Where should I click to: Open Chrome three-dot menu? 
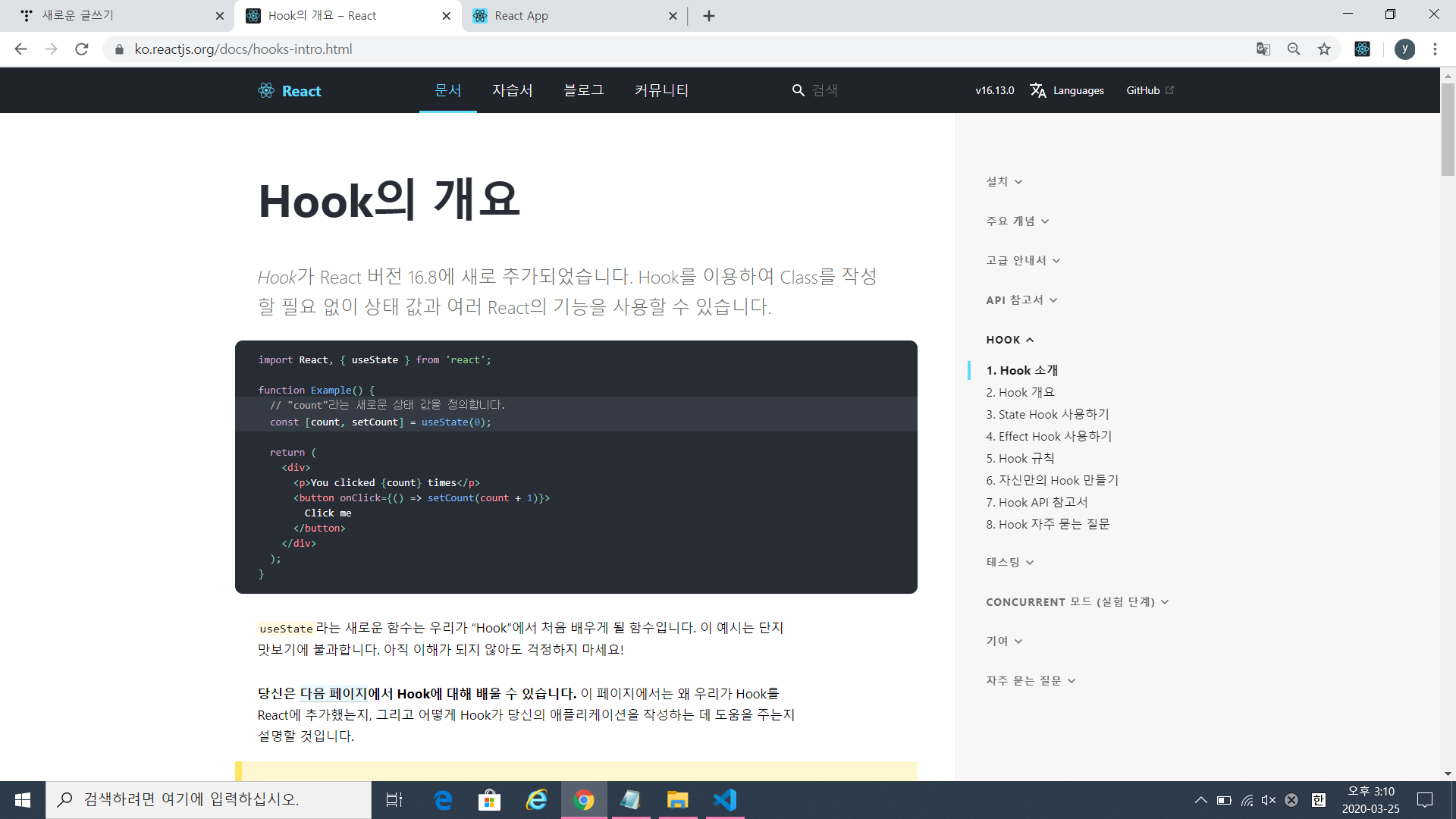(x=1435, y=49)
